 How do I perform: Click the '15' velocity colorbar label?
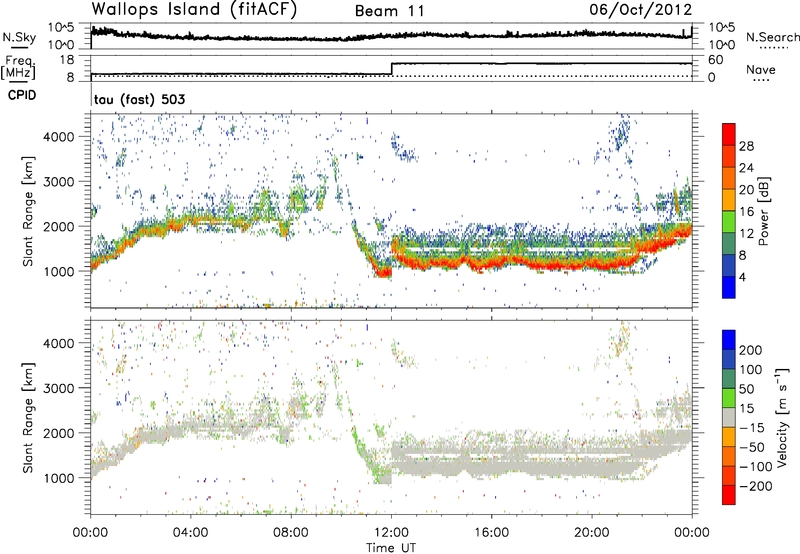pyautogui.click(x=746, y=409)
